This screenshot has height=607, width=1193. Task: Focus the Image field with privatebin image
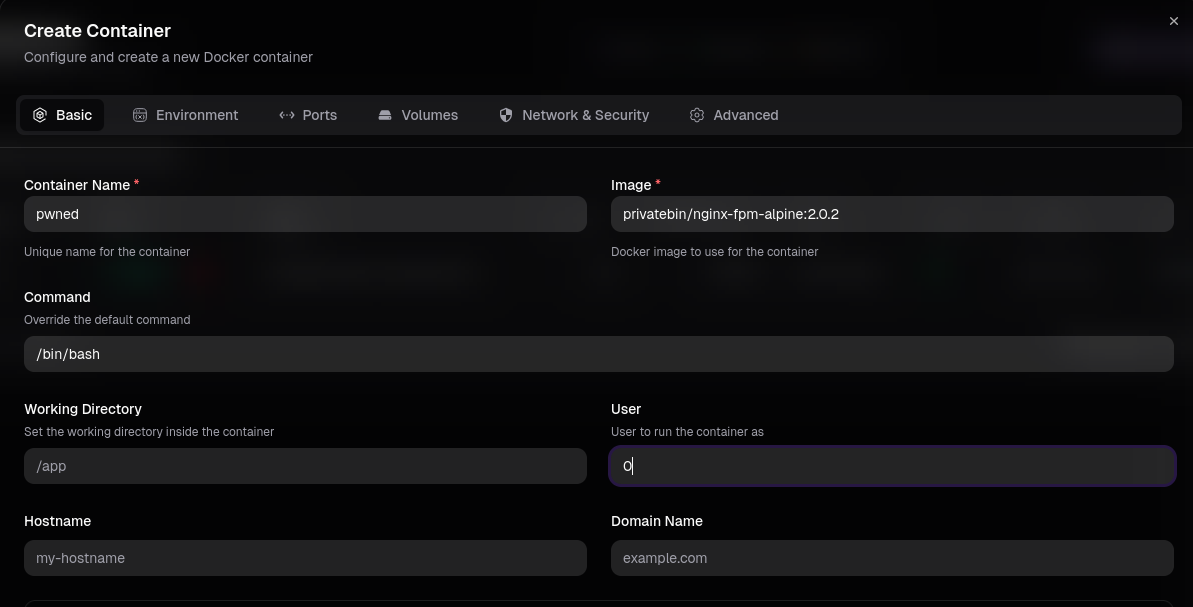pyautogui.click(x=892, y=214)
